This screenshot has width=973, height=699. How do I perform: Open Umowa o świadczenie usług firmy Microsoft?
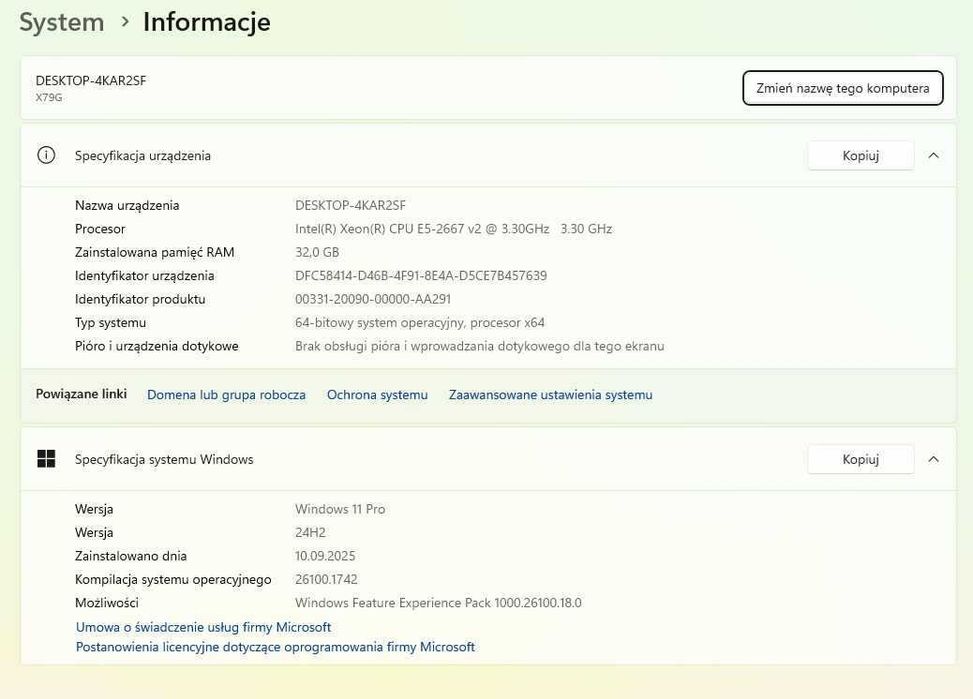tap(203, 627)
